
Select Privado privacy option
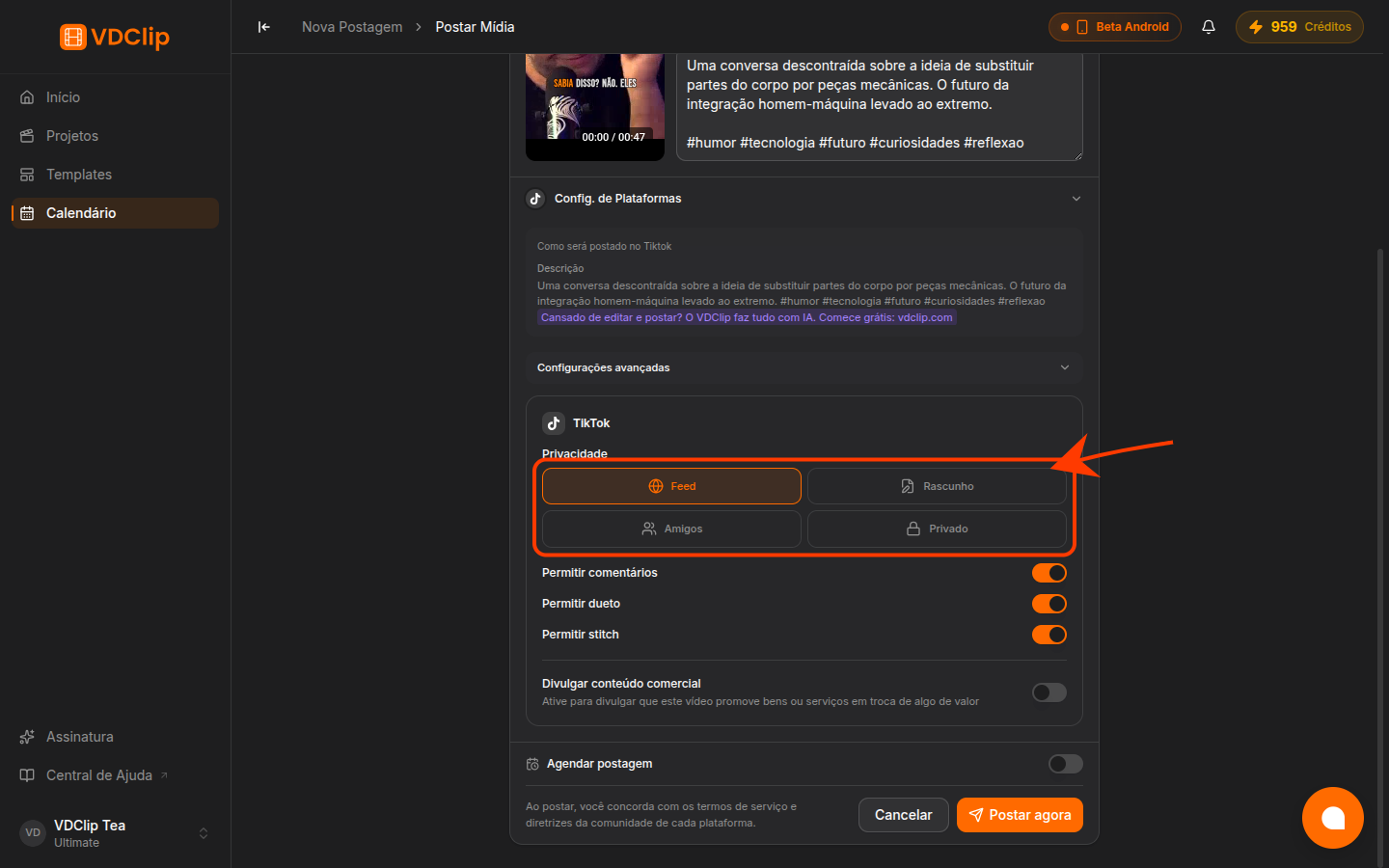937,529
